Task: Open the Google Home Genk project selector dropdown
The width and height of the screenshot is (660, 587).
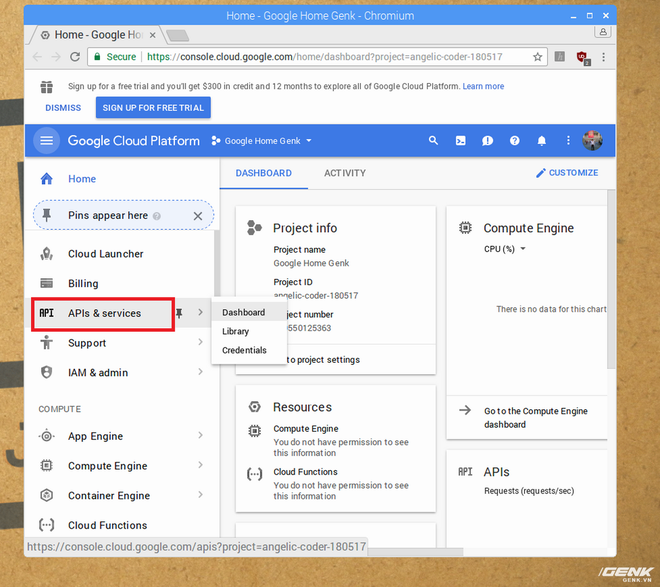Action: coord(262,141)
